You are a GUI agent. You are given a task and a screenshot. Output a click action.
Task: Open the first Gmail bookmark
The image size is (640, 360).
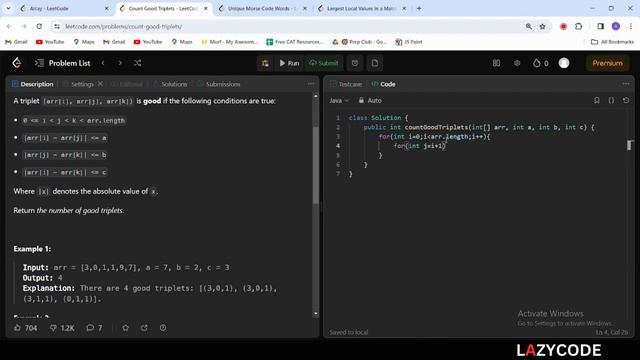16,42
